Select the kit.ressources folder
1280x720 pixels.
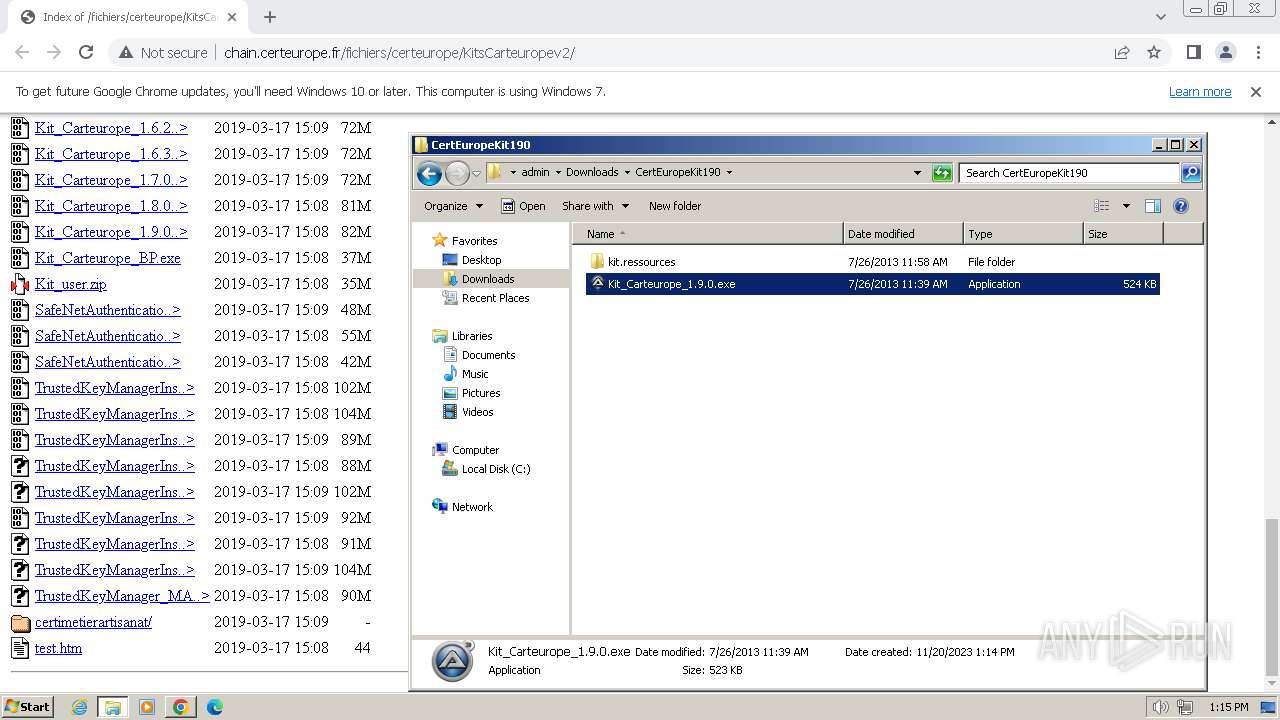[641, 262]
